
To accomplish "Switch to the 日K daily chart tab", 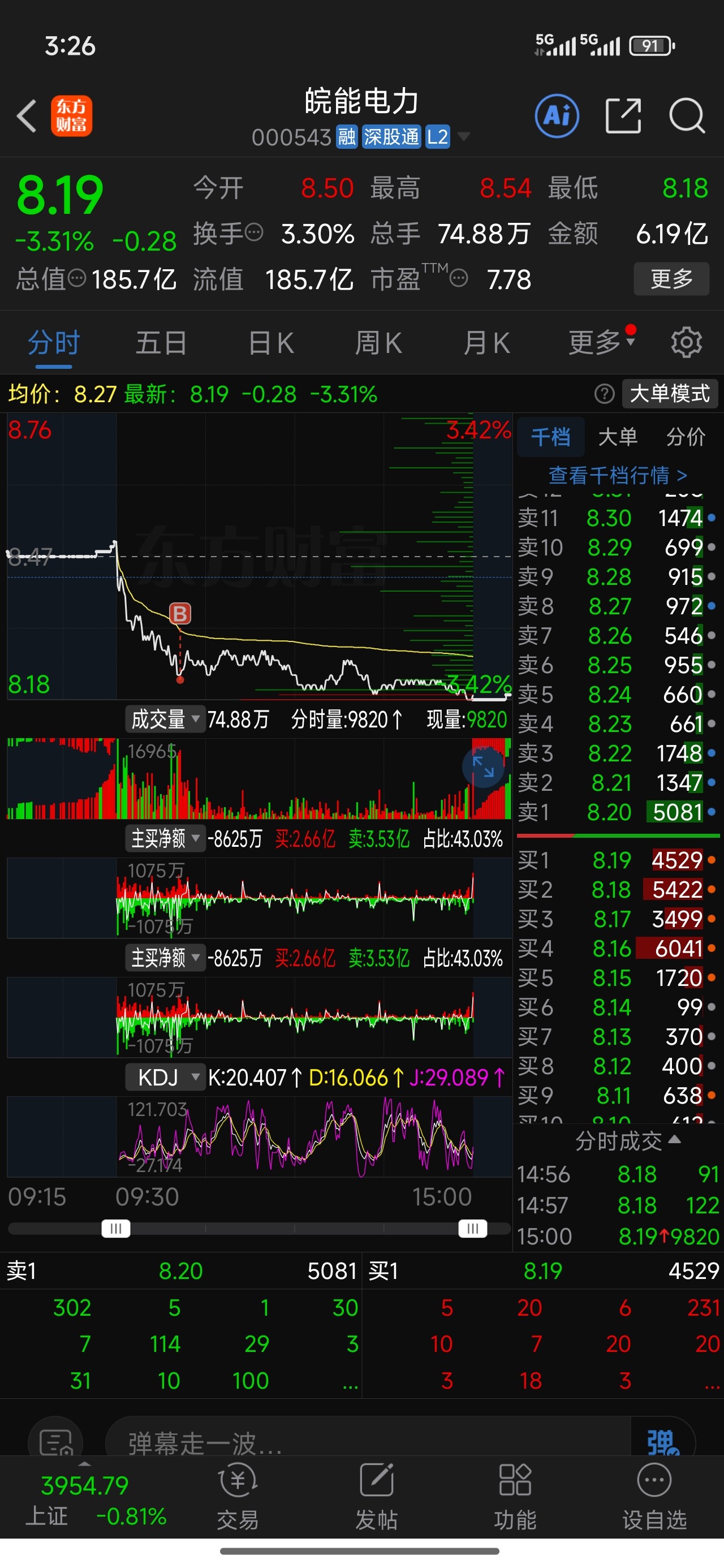I will [271, 343].
